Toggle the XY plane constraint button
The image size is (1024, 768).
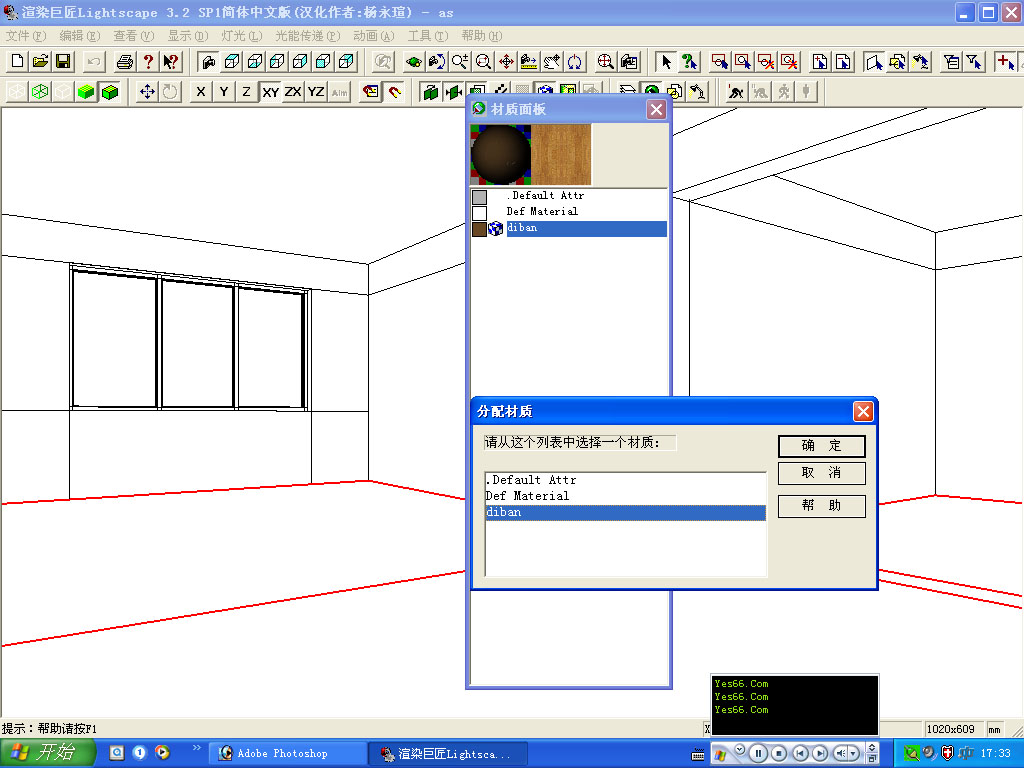coord(270,92)
